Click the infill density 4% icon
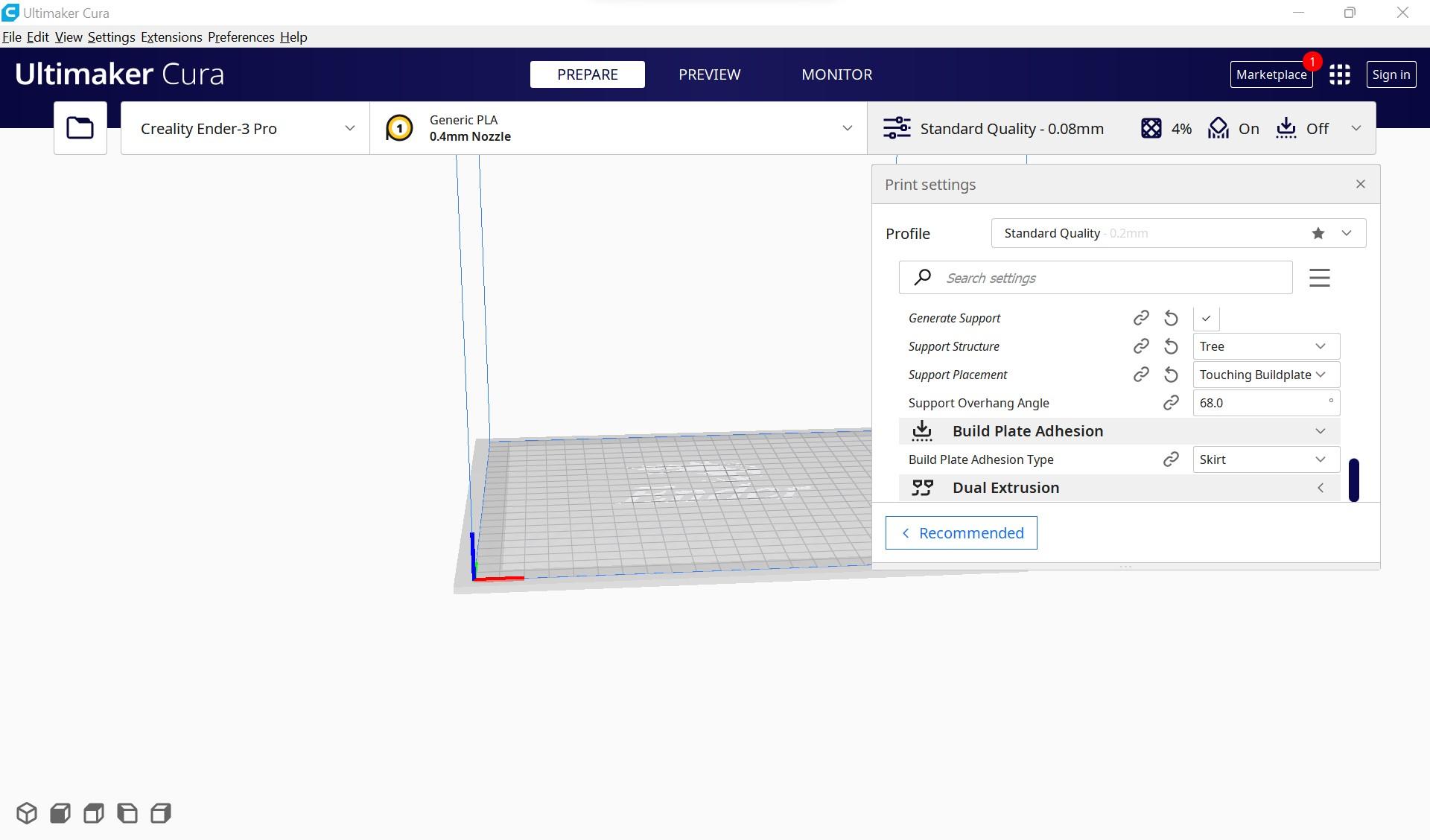Screen dimensions: 1430x840 pos(1151,128)
